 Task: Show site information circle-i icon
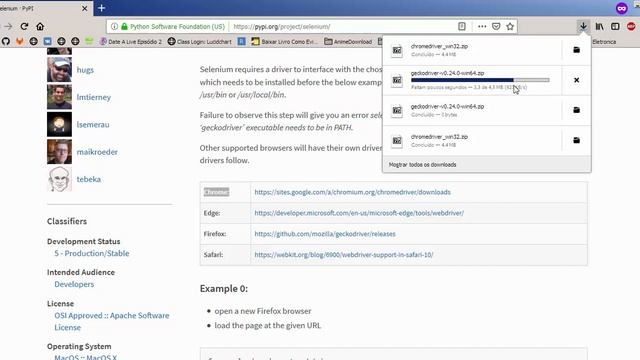tap(114, 27)
